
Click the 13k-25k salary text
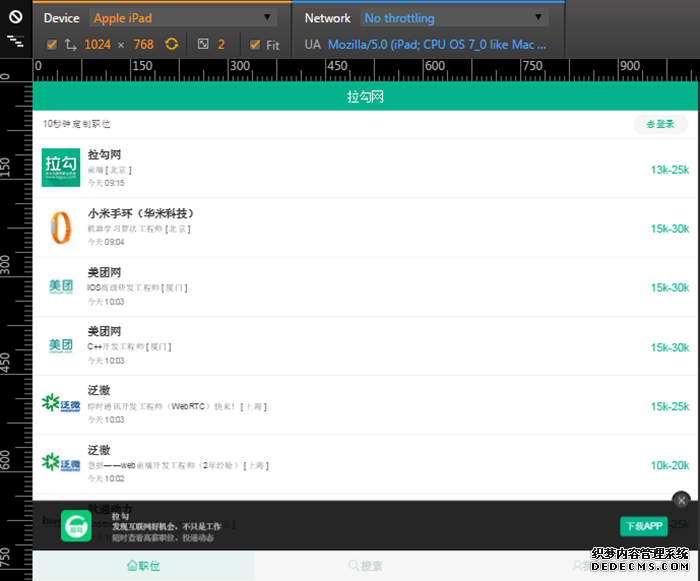click(x=670, y=170)
